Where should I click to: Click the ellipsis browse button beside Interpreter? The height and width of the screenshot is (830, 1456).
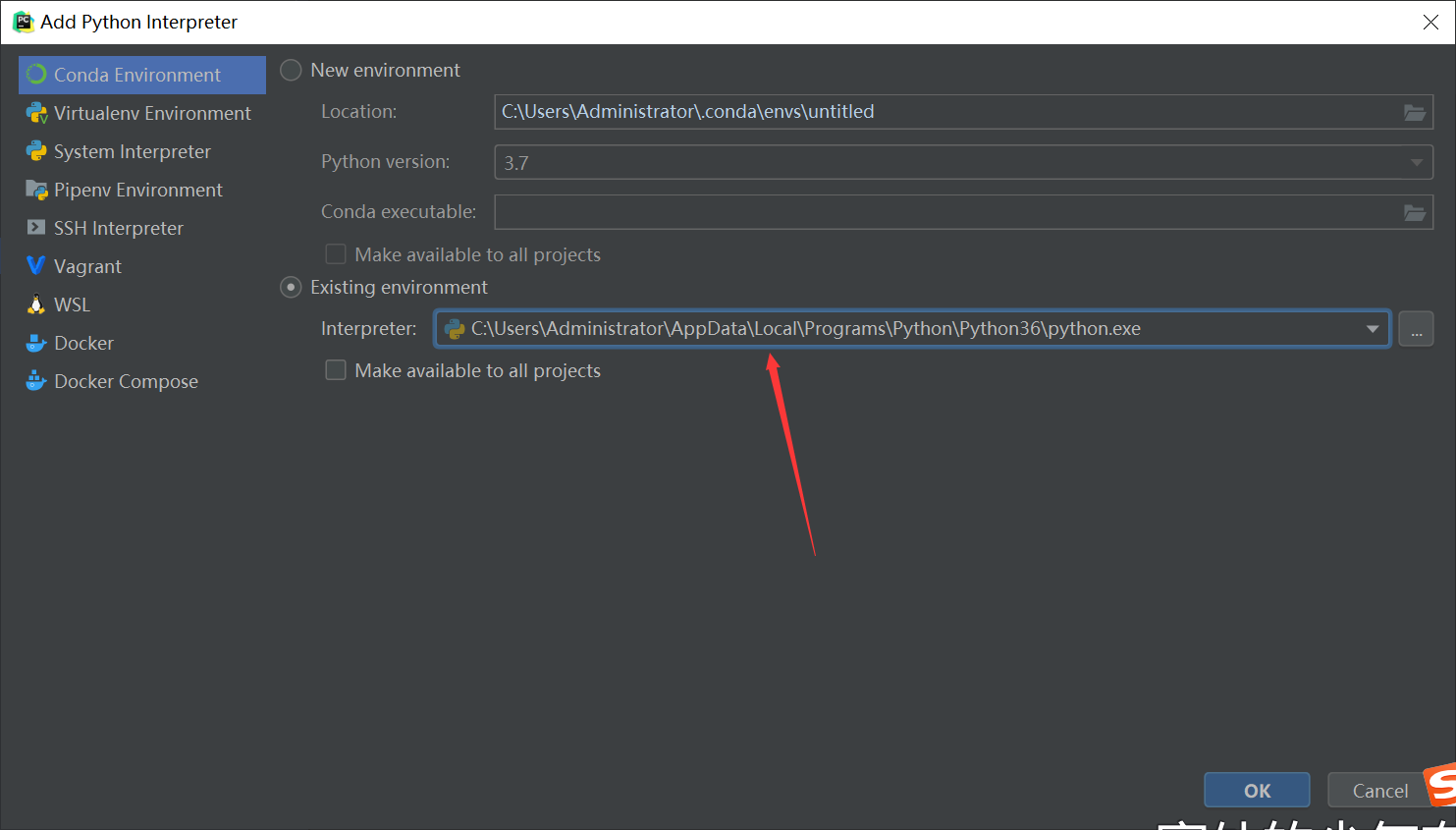[x=1416, y=329]
